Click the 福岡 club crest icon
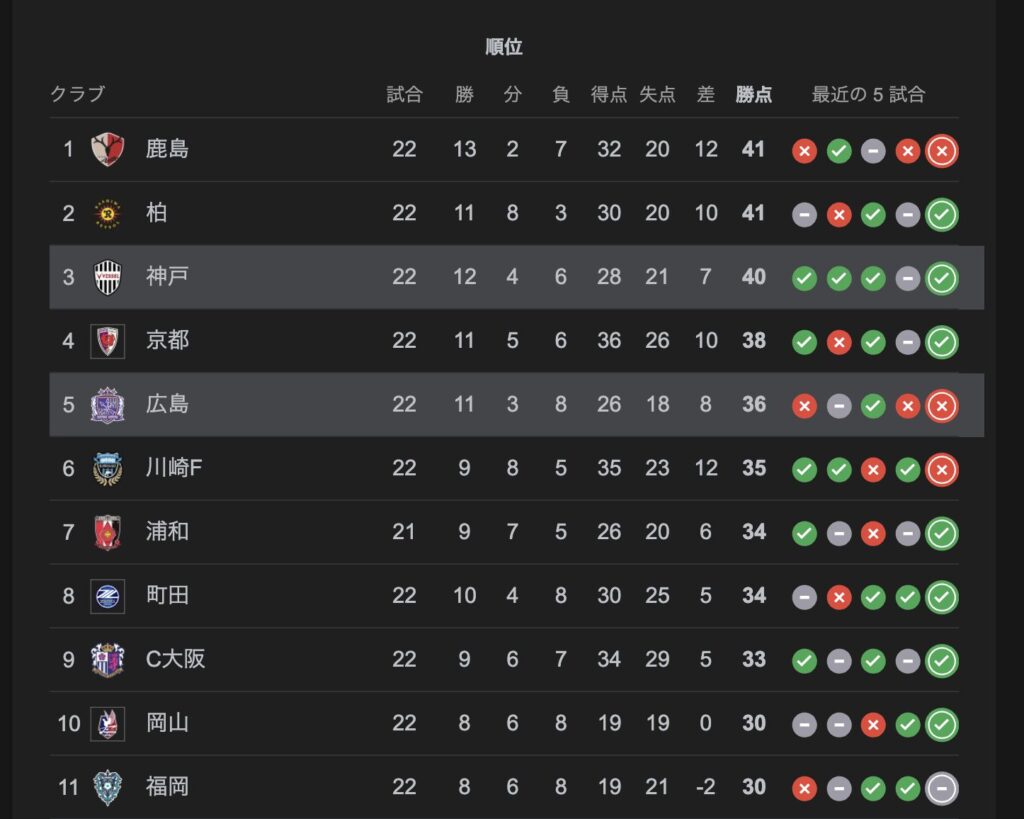Screen dimensions: 1024x819 click(x=107, y=787)
